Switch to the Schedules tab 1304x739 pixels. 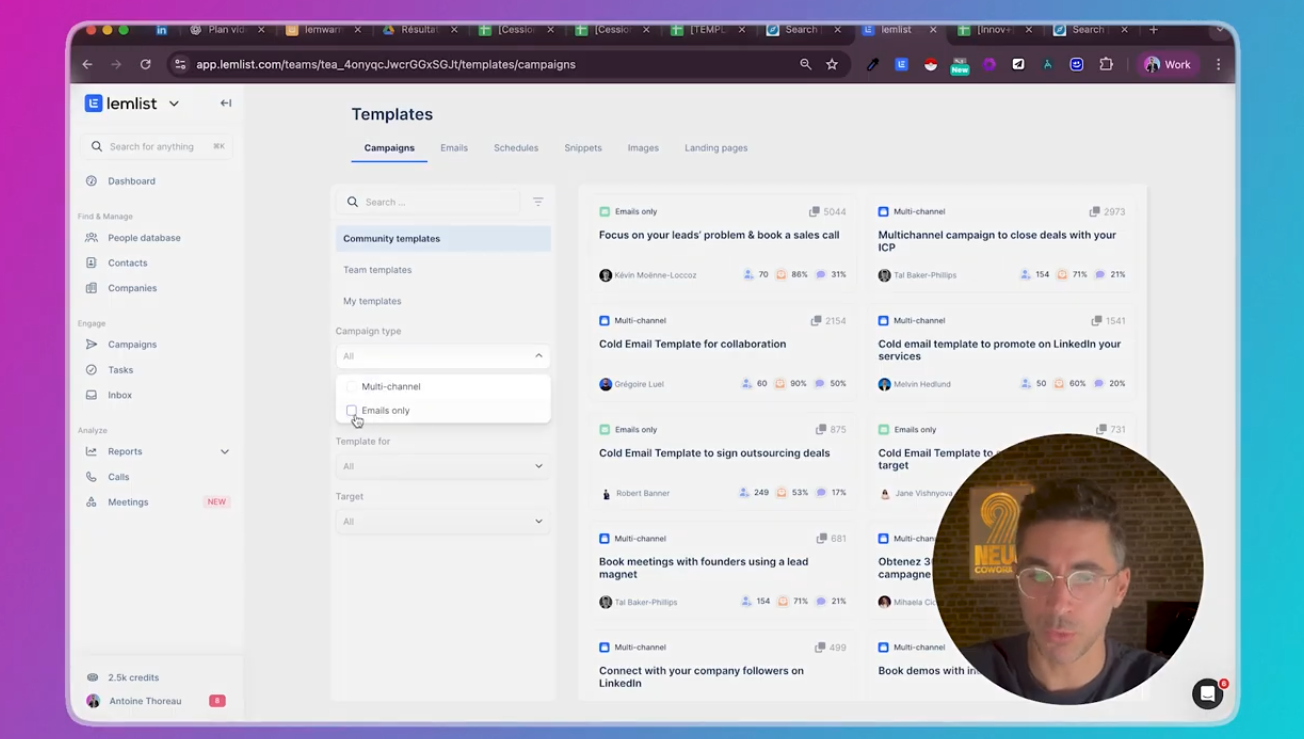coord(516,148)
